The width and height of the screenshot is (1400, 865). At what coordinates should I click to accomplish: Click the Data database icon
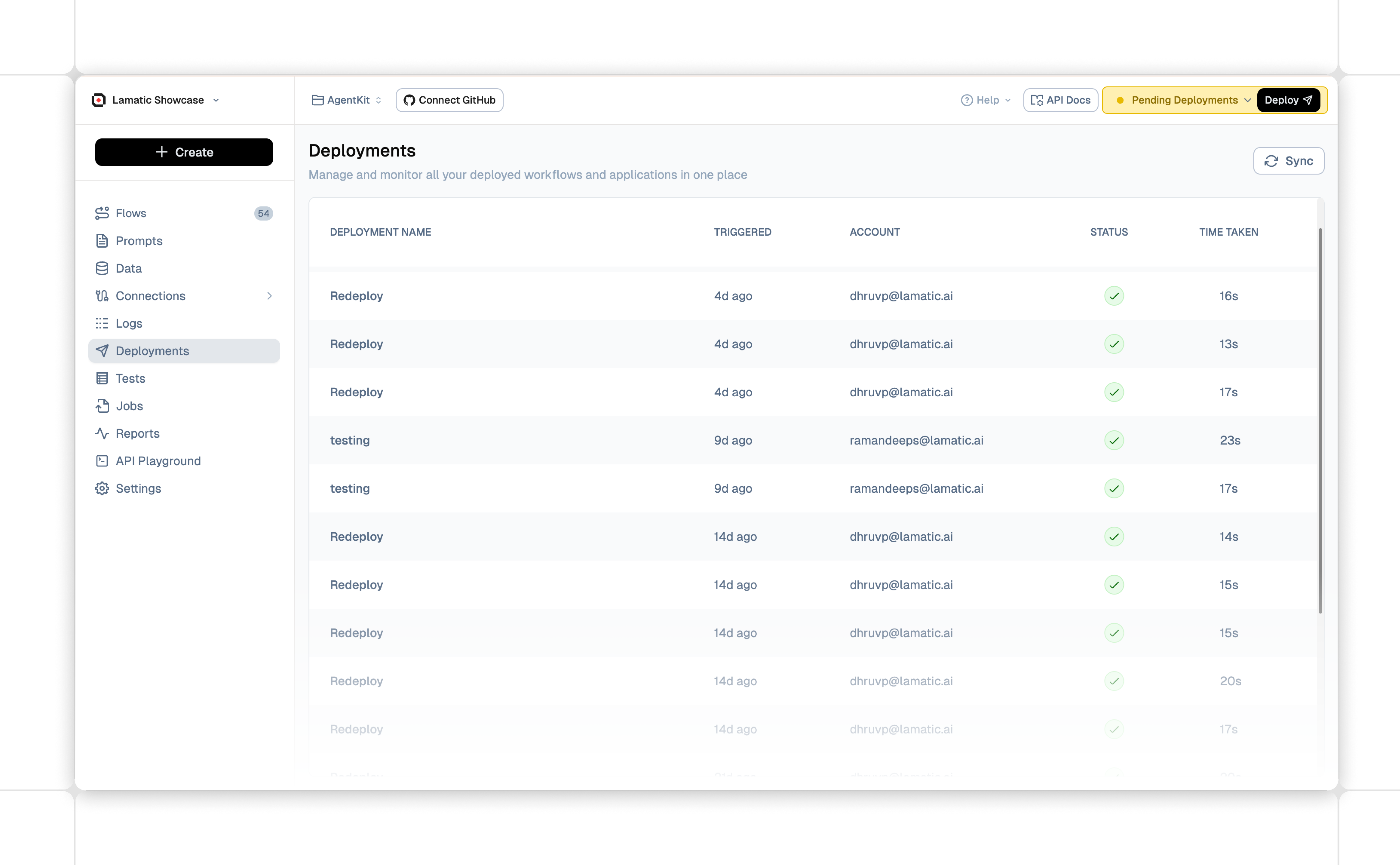pyautogui.click(x=102, y=268)
